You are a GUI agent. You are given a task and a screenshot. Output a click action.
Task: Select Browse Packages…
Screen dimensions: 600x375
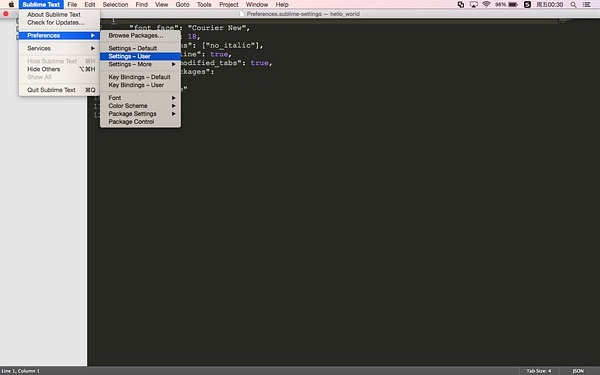pos(140,36)
